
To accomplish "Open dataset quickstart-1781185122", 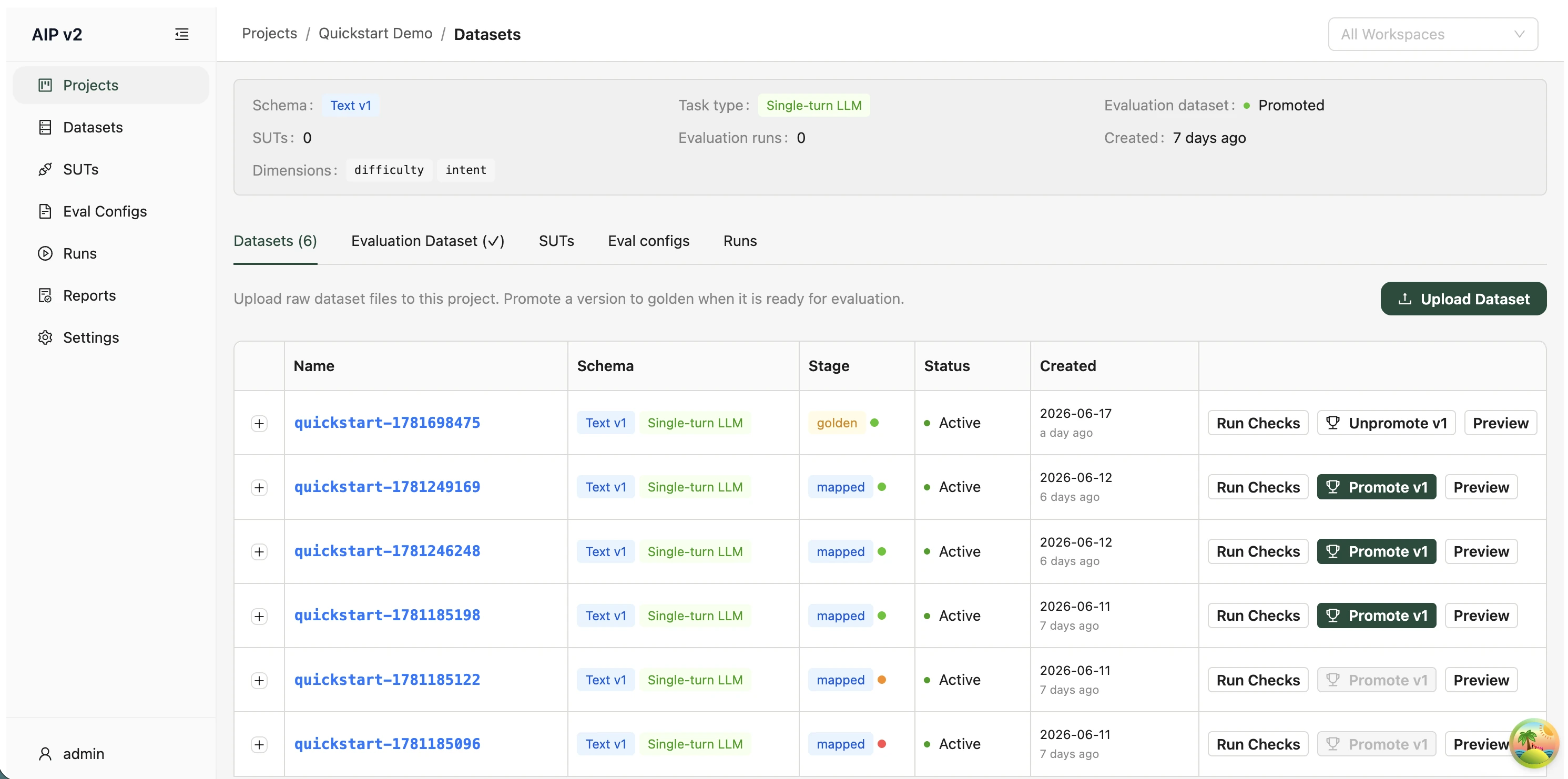I will click(387, 679).
